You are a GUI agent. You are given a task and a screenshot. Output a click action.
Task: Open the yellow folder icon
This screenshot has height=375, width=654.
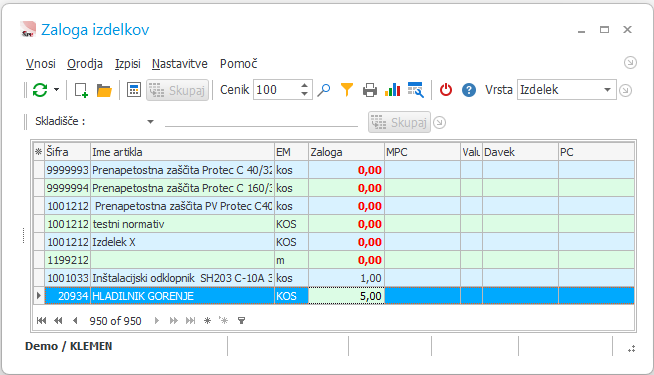pyautogui.click(x=104, y=90)
